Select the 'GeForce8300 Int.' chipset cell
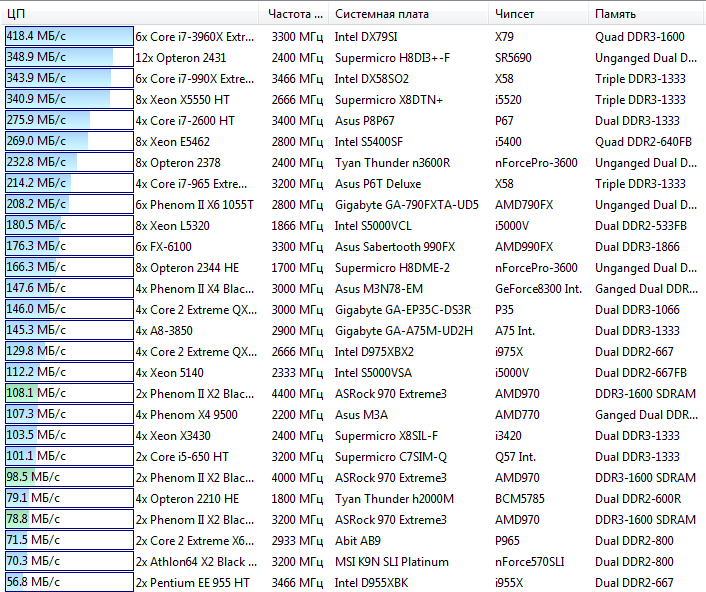The height and width of the screenshot is (592, 706). [x=539, y=289]
